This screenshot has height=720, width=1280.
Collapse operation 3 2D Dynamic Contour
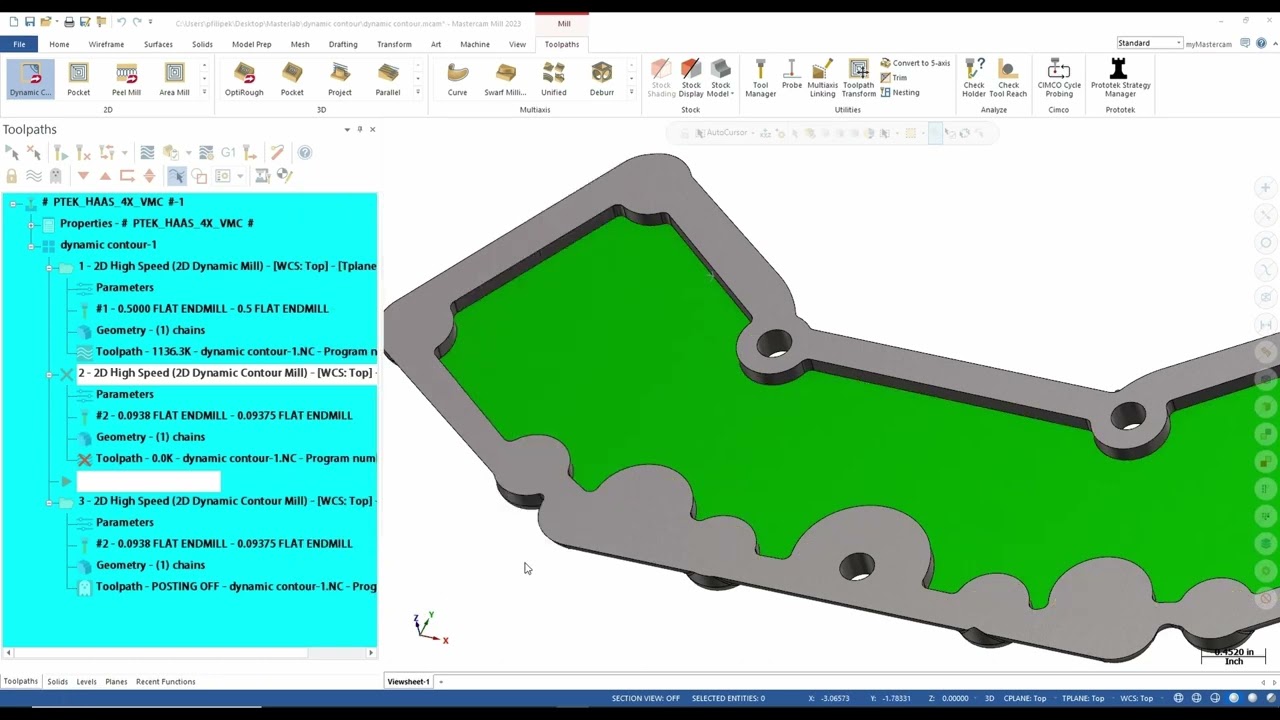coord(49,502)
